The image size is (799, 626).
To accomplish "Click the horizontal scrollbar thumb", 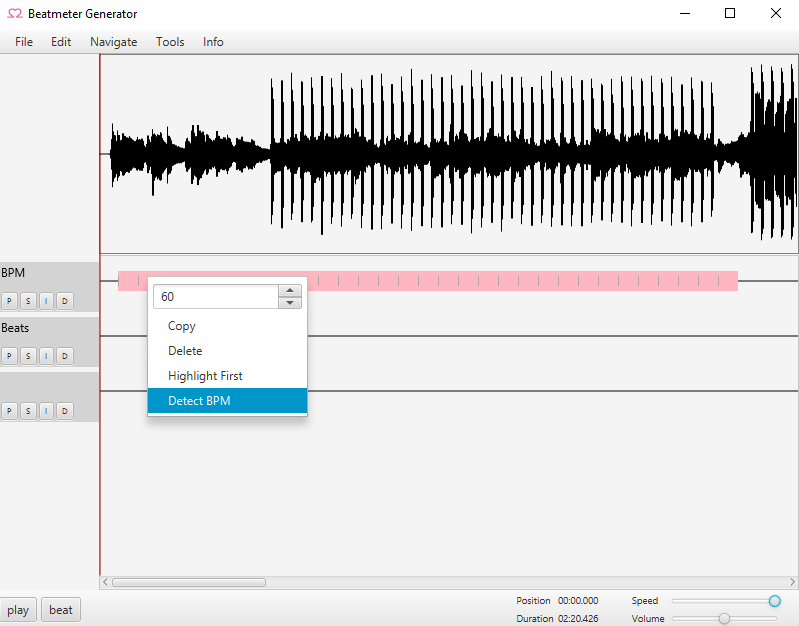I will (x=189, y=582).
